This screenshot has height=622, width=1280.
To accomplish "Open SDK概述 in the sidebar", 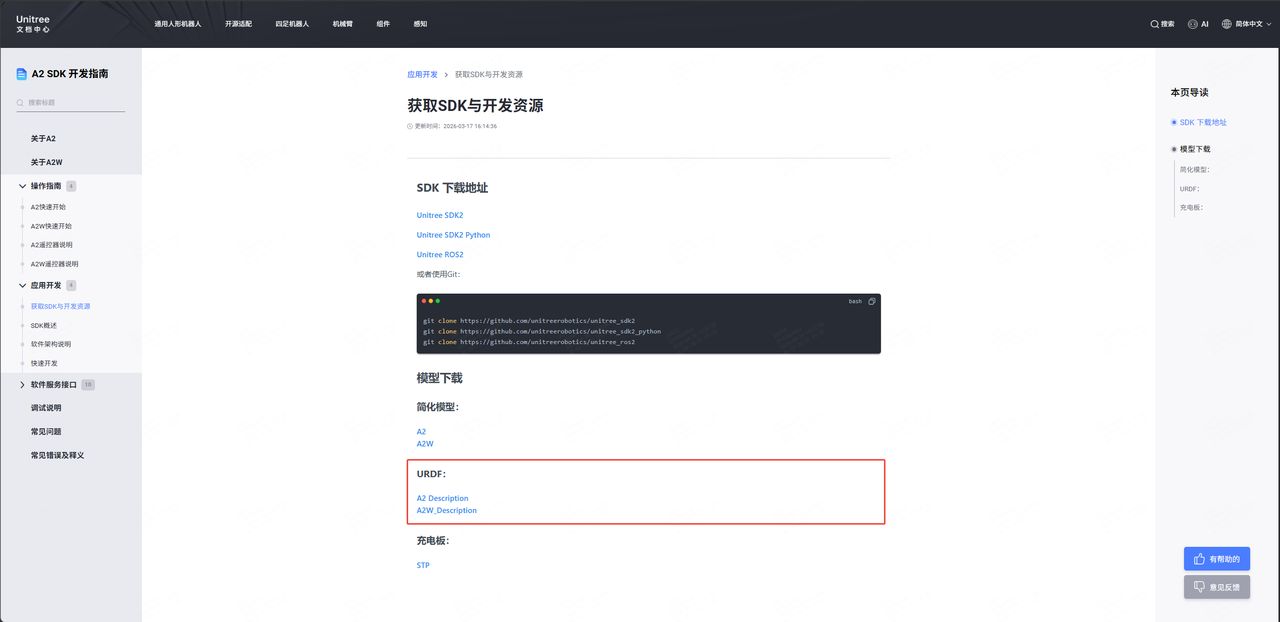I will point(44,326).
